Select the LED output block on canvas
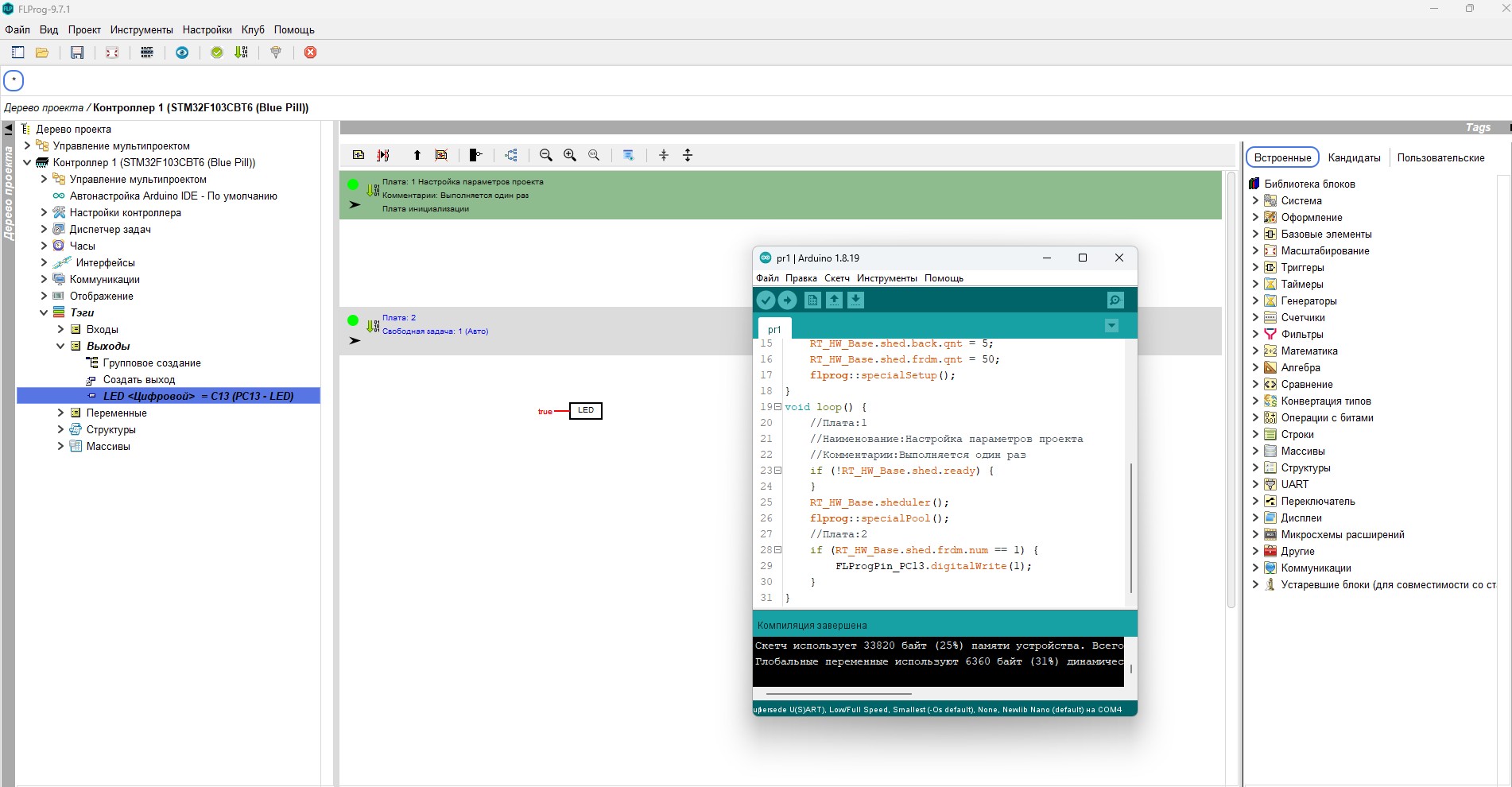The height and width of the screenshot is (787, 1512). tap(586, 411)
